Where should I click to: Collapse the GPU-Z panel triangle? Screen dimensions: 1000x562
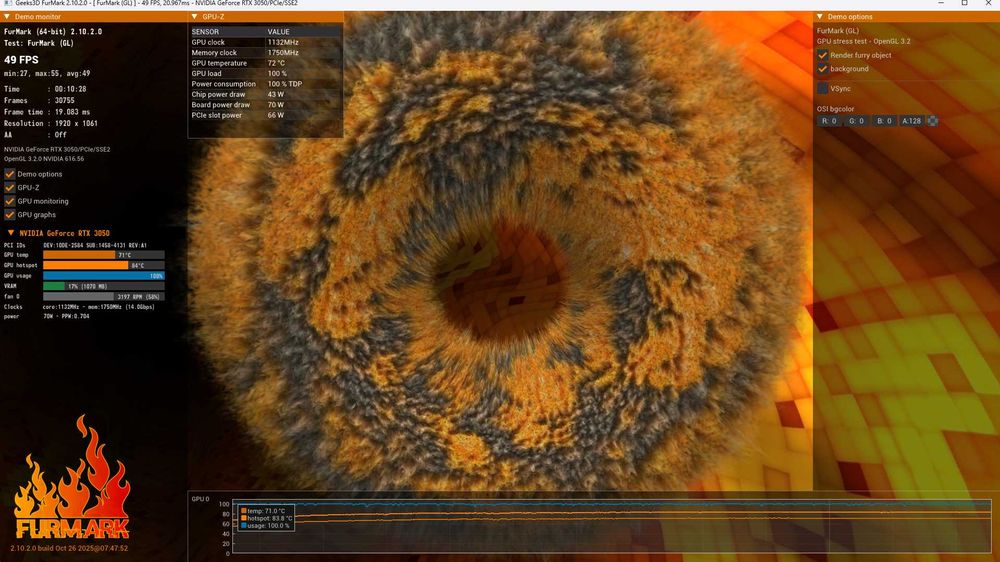(x=195, y=17)
